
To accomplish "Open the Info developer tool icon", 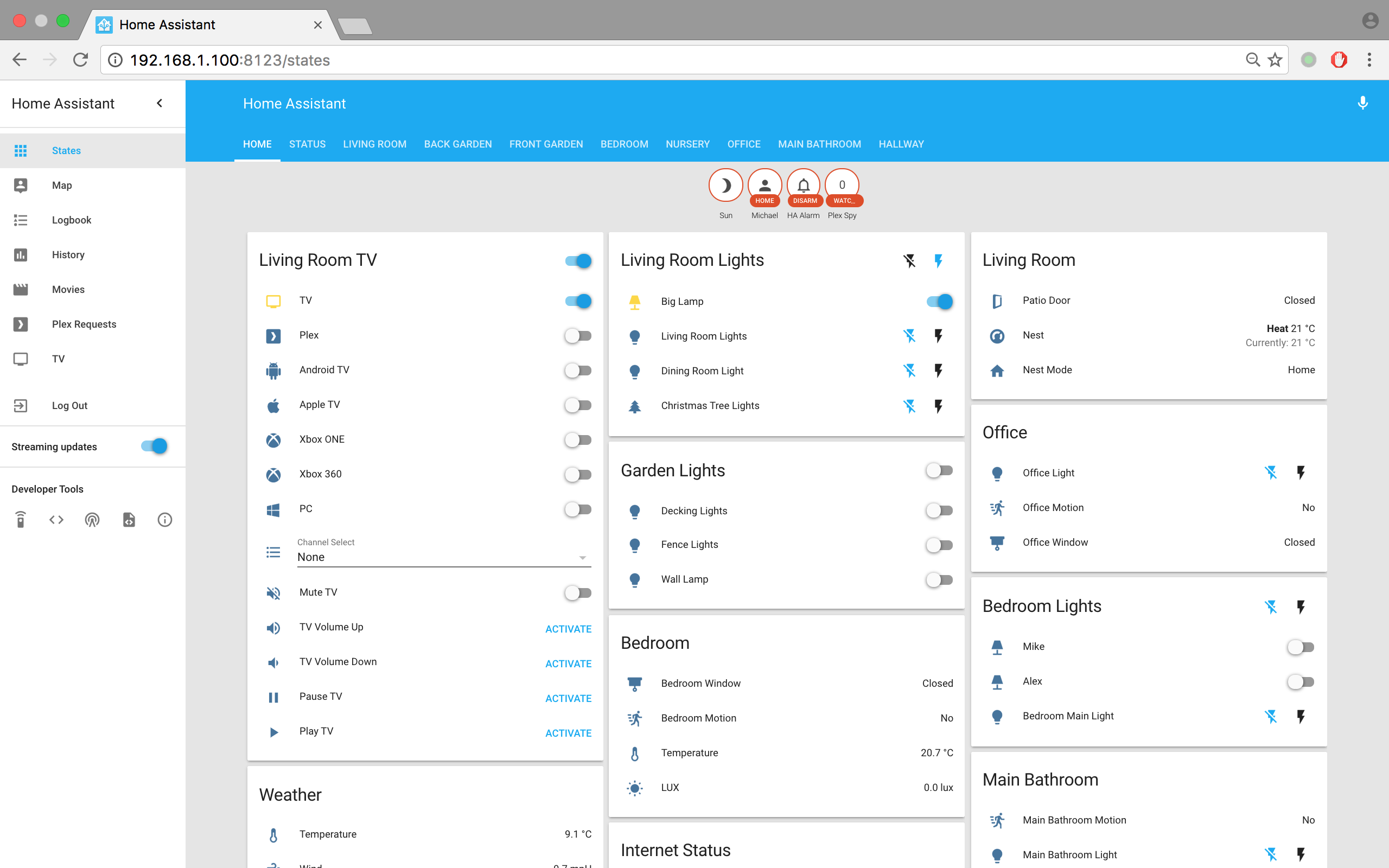I will click(165, 520).
